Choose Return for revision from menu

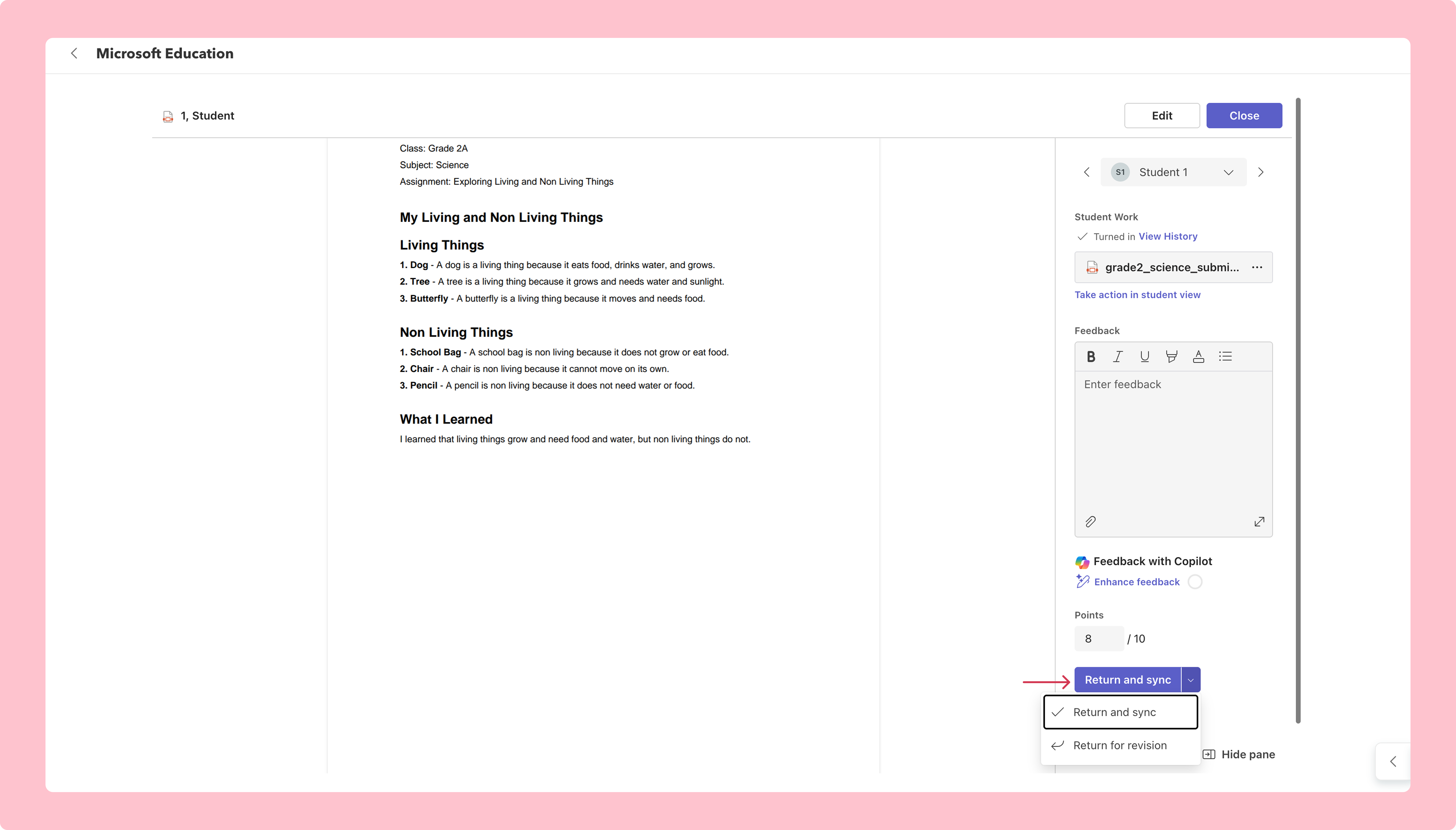click(x=1121, y=746)
